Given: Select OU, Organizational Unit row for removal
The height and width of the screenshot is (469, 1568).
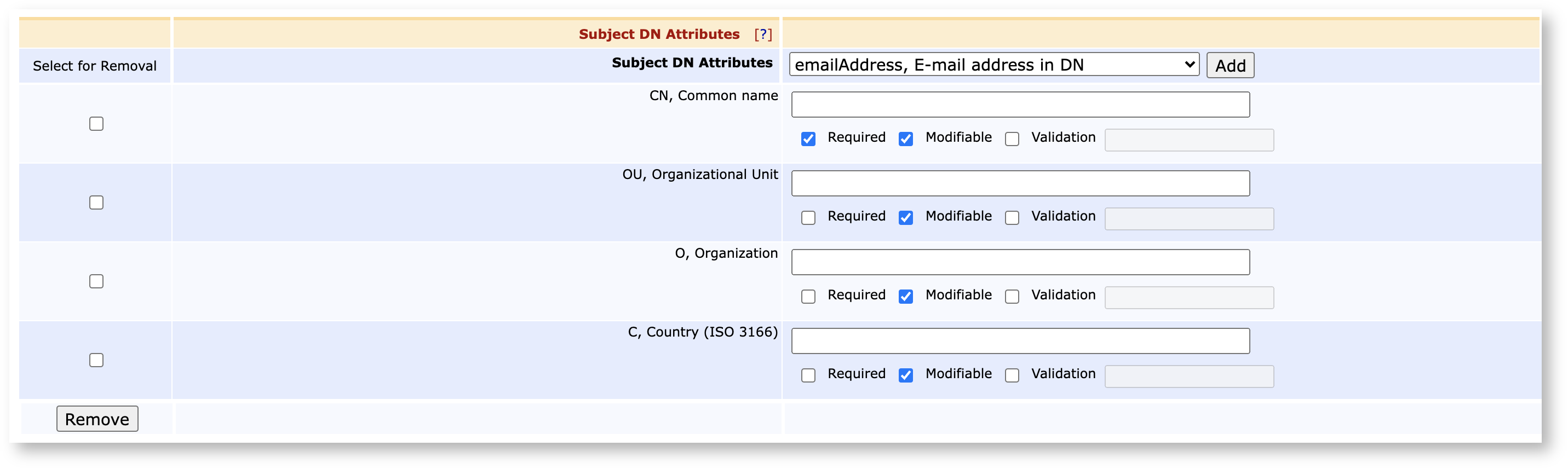Looking at the screenshot, I should click(96, 202).
